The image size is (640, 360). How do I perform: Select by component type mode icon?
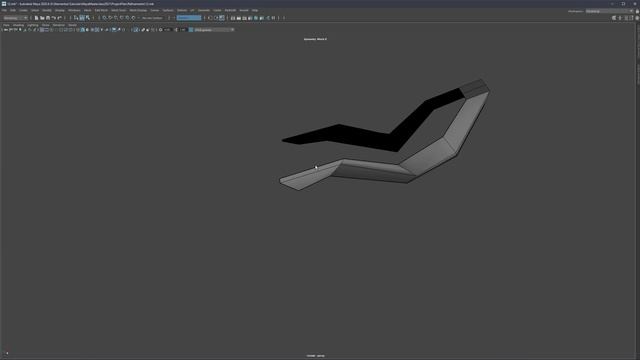pos(88,18)
